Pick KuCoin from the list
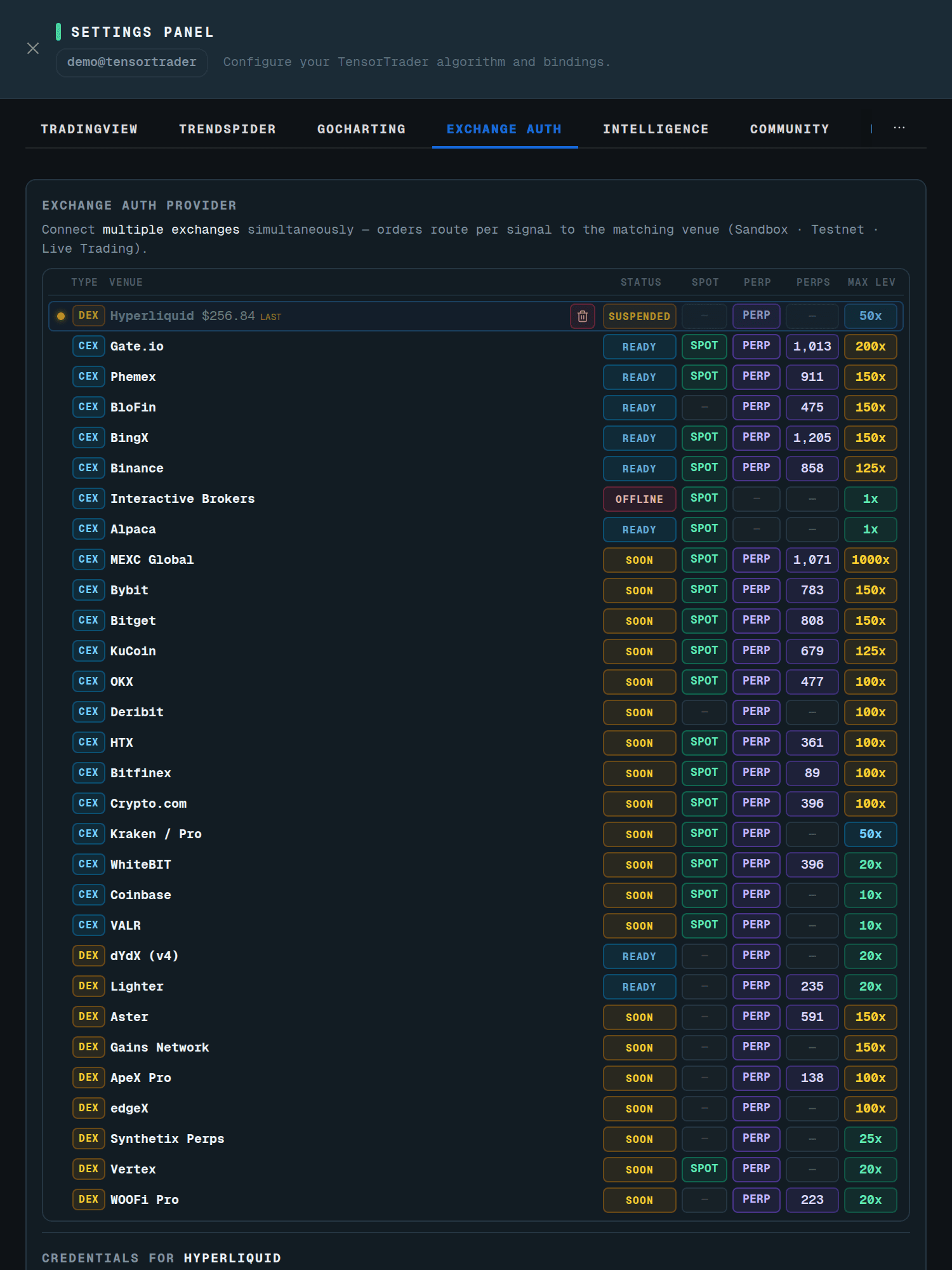 pyautogui.click(x=476, y=652)
